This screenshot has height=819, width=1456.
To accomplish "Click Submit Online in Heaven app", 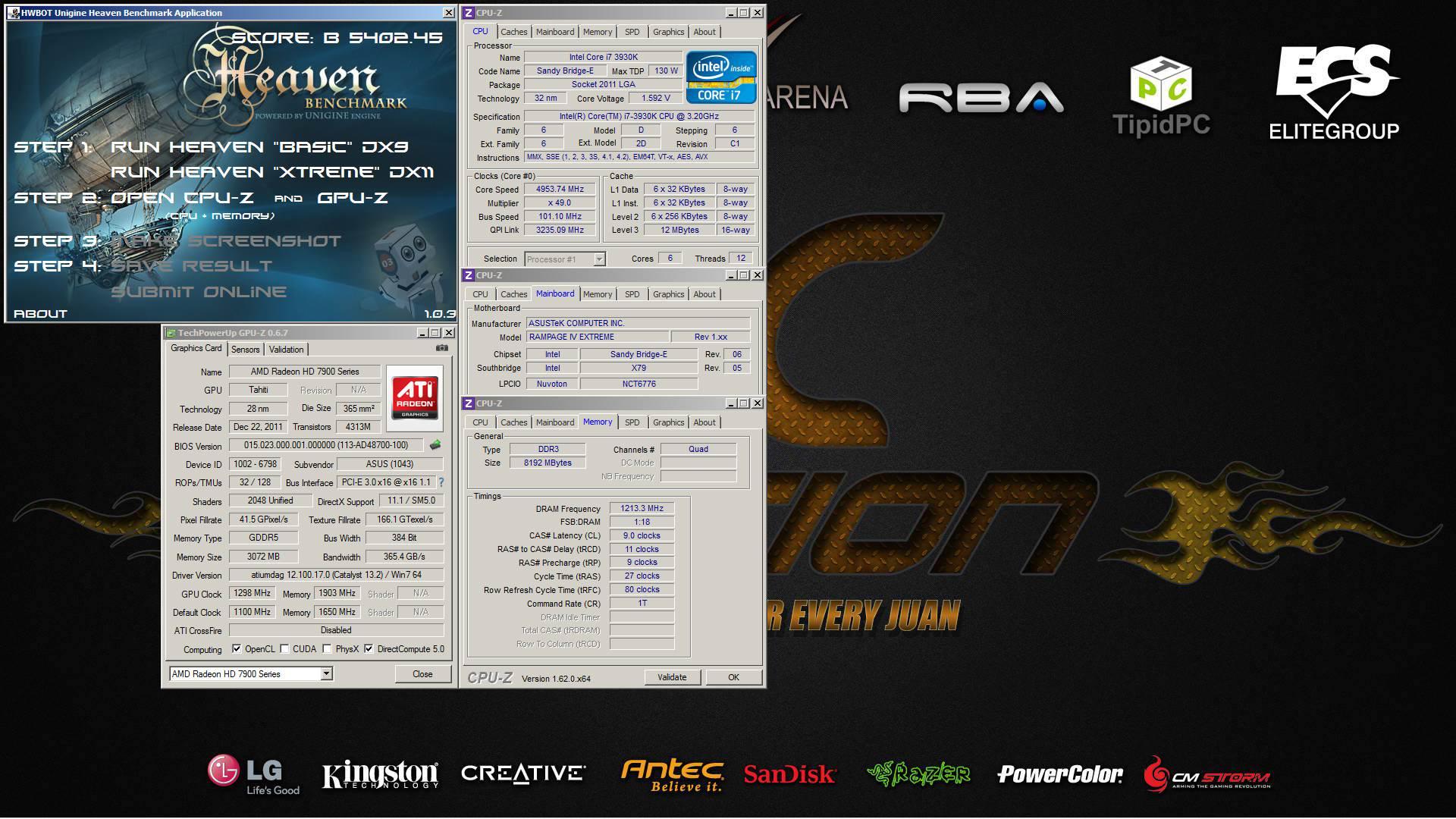I will point(199,292).
